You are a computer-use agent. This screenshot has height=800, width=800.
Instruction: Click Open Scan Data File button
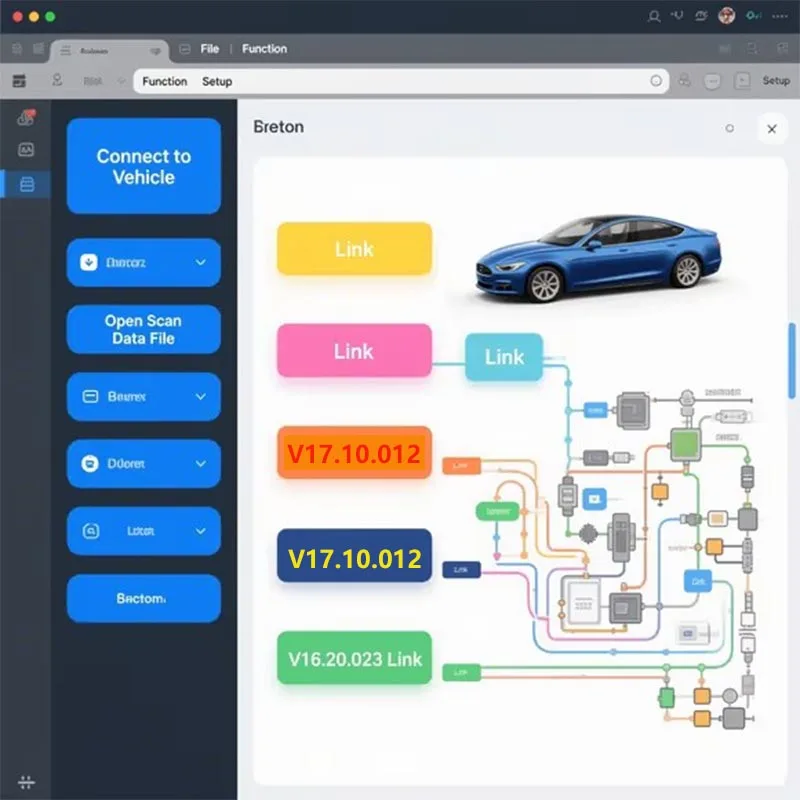pyautogui.click(x=143, y=330)
